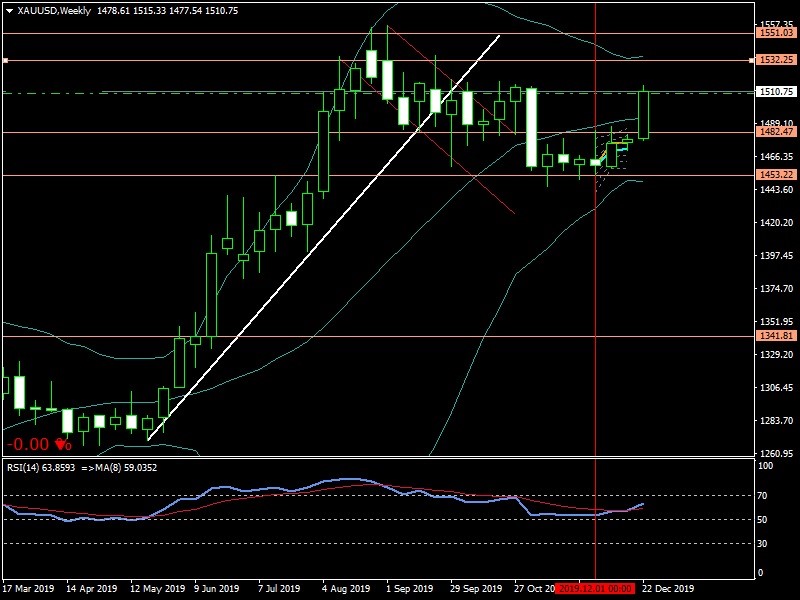
Task: Click the 29 Sep 2019 date on time axis
Action: [x=477, y=589]
